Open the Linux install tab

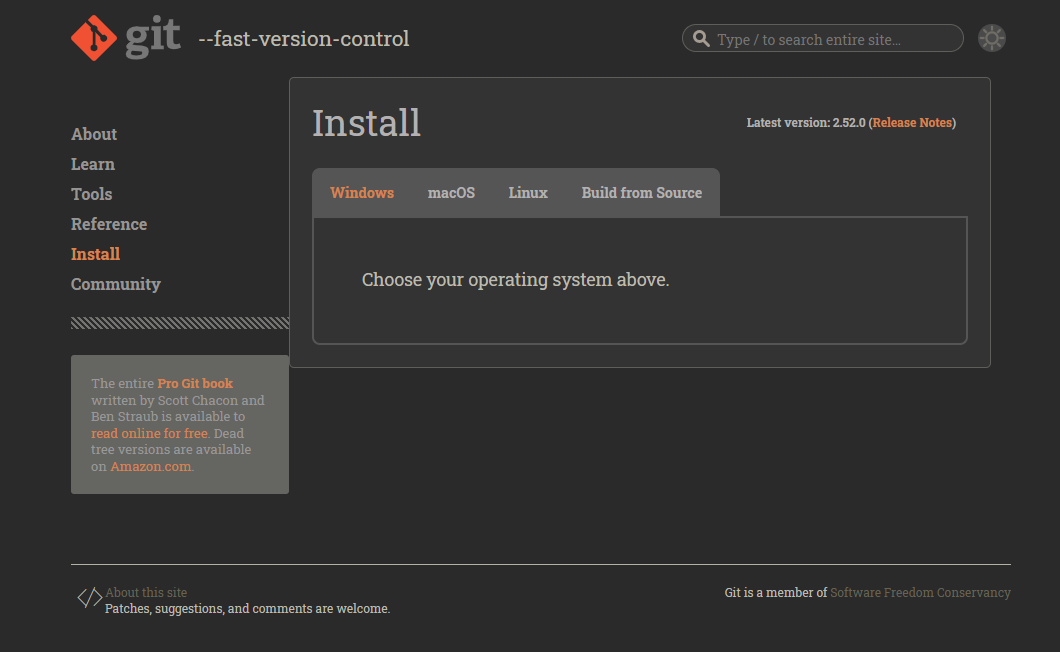click(x=528, y=193)
